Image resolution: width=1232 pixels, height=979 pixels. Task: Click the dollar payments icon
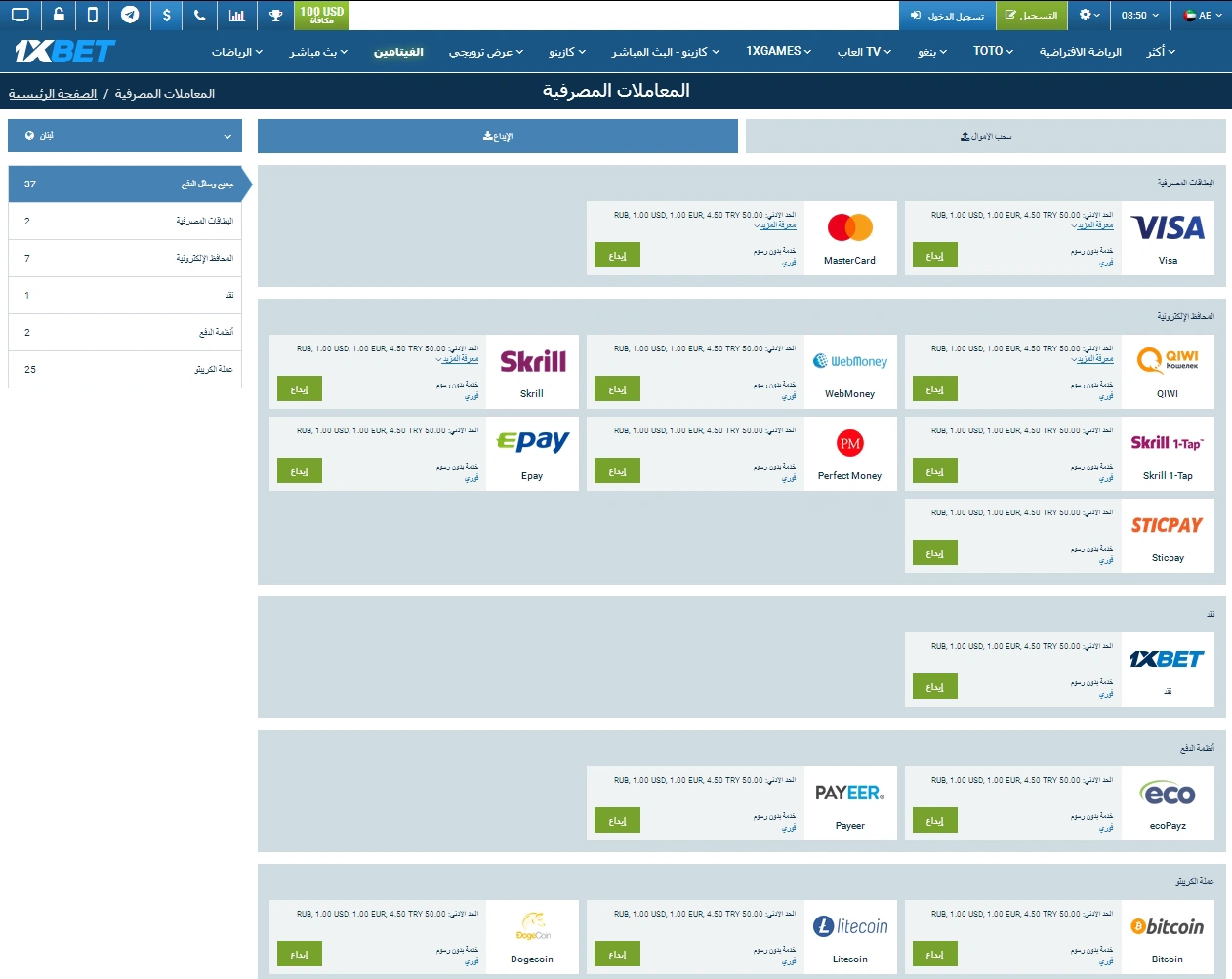coord(166,16)
